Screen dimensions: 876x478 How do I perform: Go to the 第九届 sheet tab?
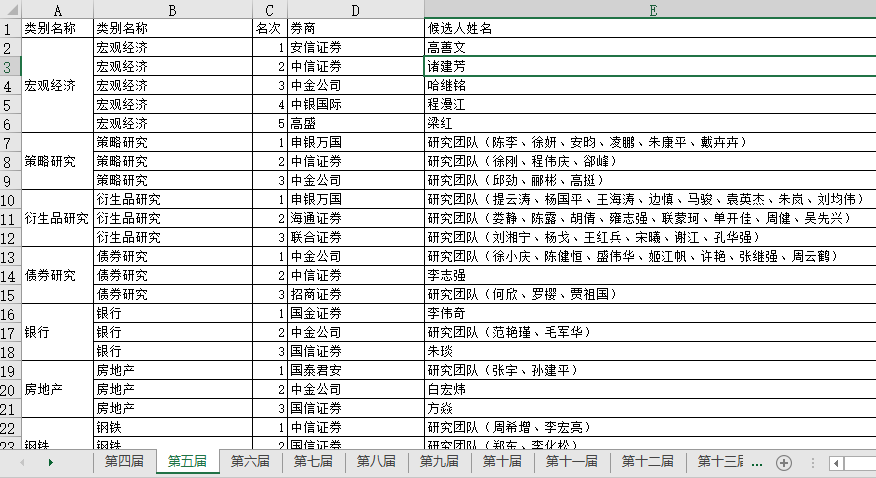440,461
